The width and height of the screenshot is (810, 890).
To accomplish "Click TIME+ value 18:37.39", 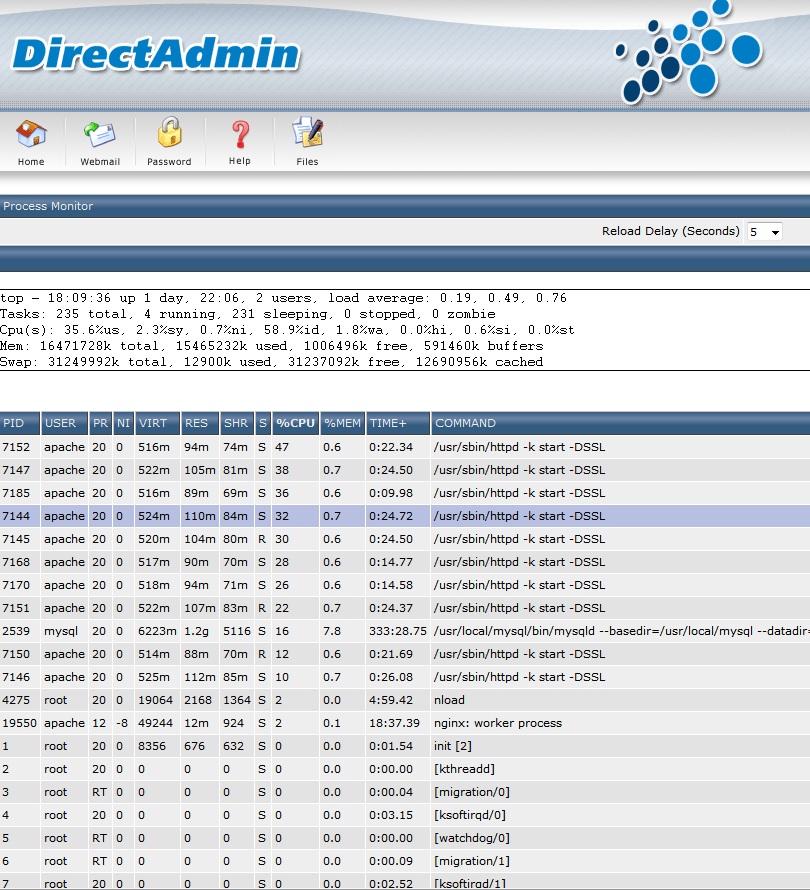I will point(394,723).
